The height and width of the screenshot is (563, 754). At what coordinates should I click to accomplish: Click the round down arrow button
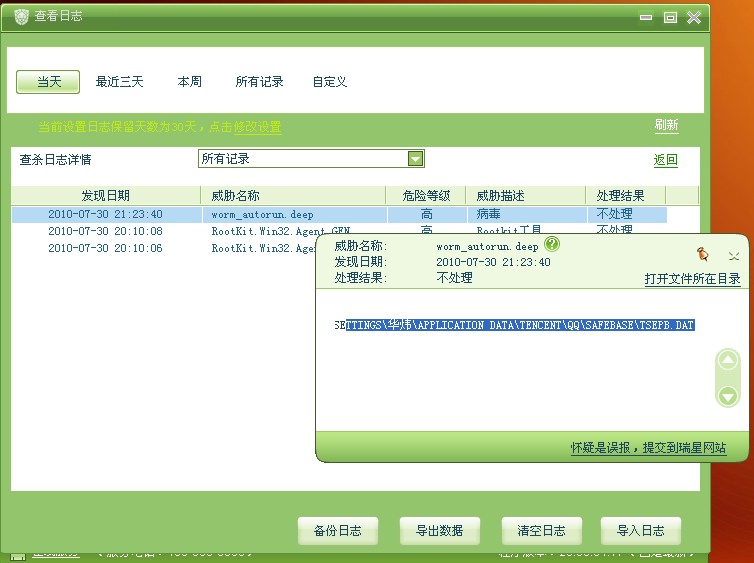[x=728, y=396]
